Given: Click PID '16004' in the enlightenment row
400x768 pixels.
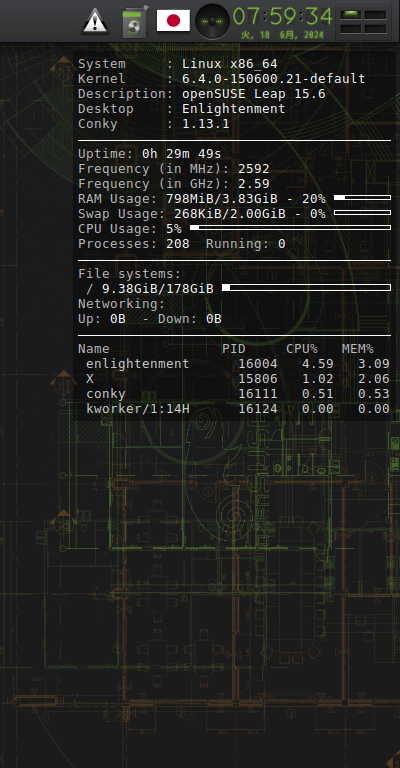Looking at the screenshot, I should point(258,364).
